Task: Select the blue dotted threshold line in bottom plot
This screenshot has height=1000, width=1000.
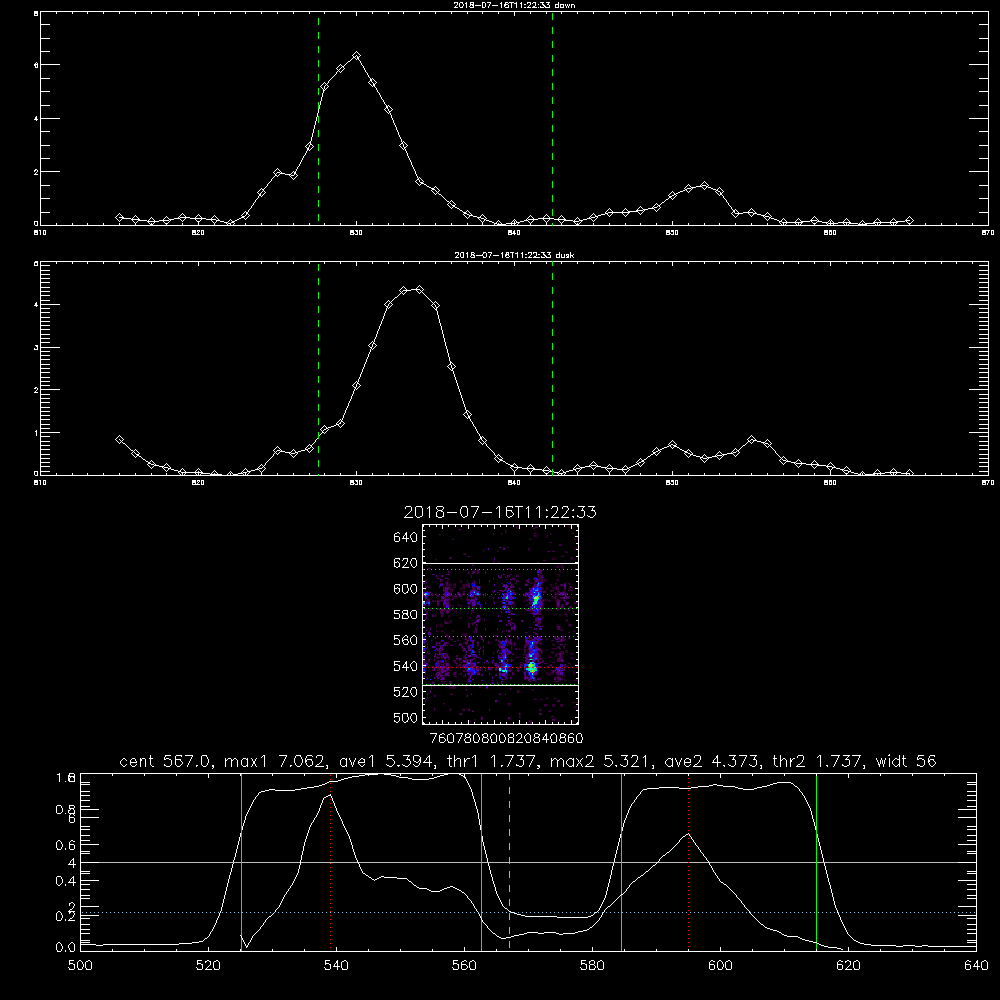Action: [x=528, y=913]
